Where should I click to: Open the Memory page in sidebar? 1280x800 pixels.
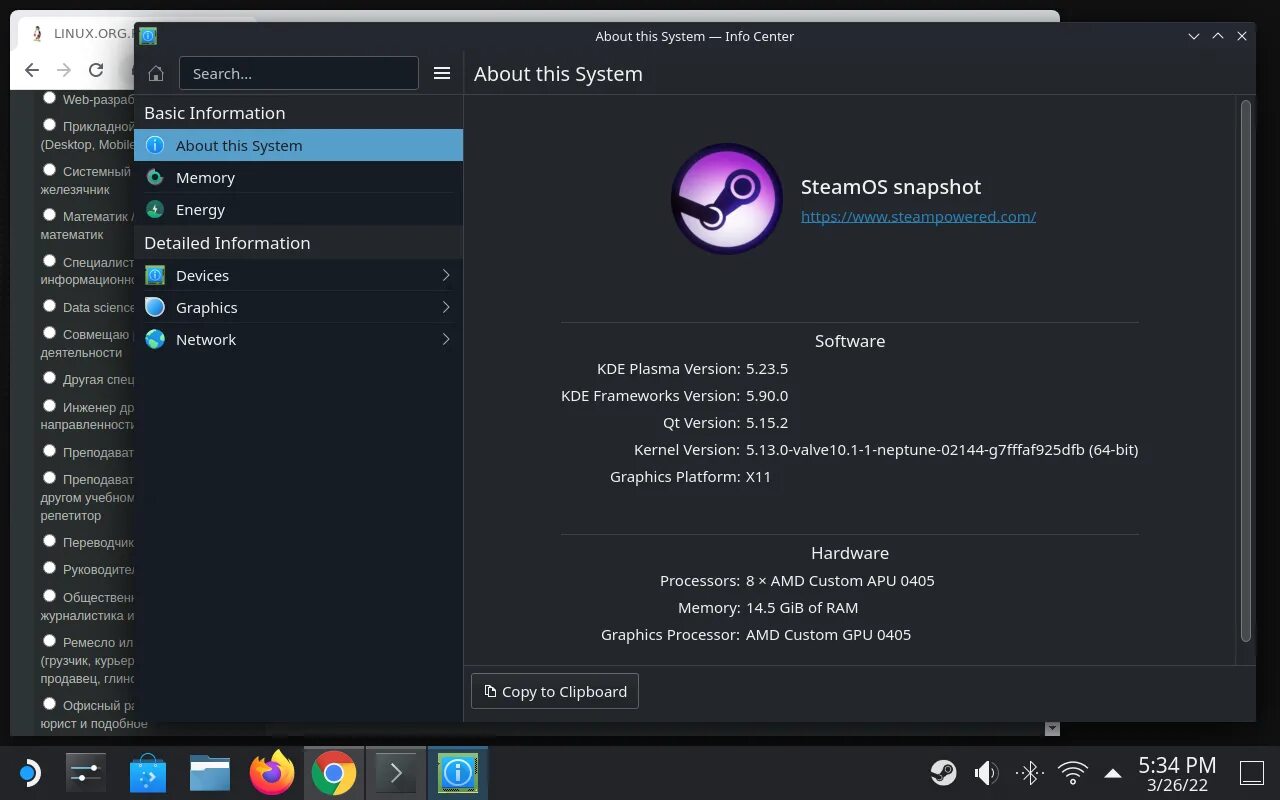[x=298, y=177]
